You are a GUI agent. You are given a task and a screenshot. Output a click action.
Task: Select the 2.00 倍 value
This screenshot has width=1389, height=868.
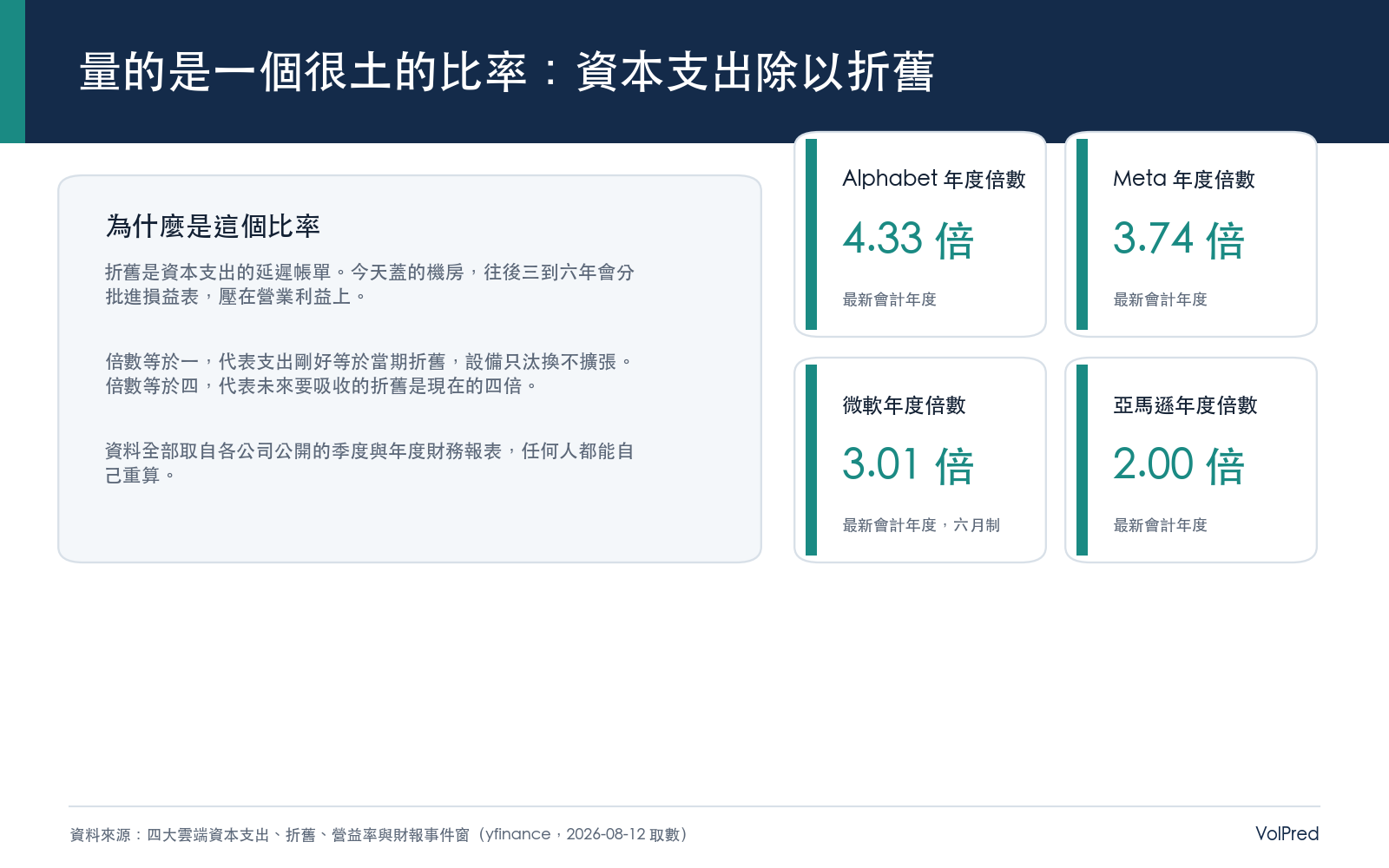click(1179, 465)
